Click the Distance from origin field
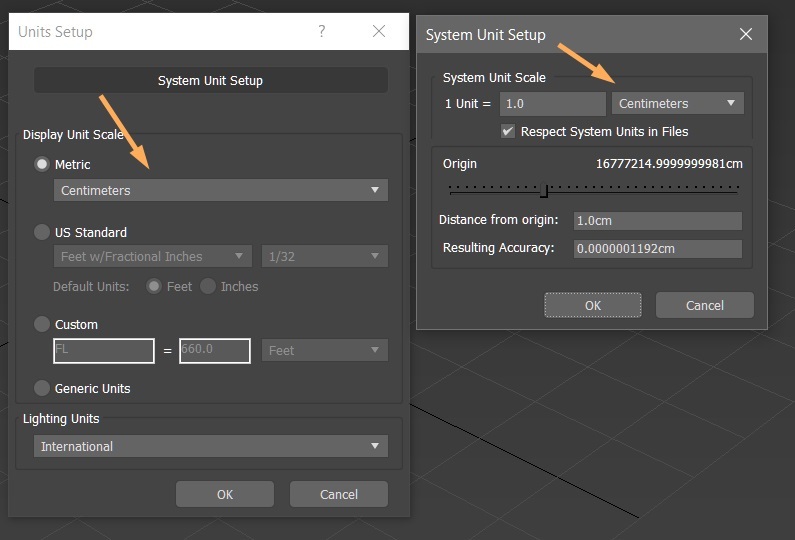The image size is (795, 540). click(x=657, y=221)
